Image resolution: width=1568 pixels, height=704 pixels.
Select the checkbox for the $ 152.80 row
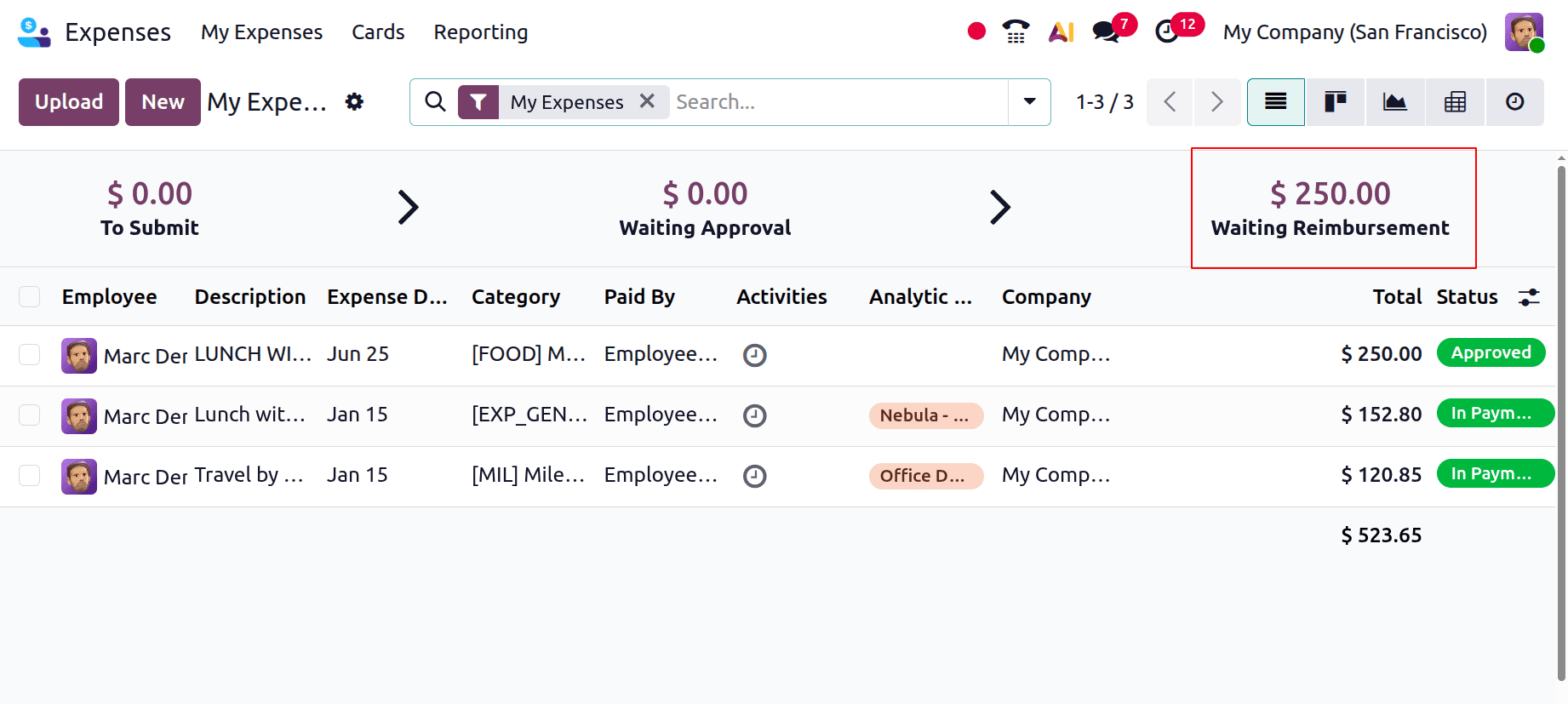pyautogui.click(x=30, y=415)
